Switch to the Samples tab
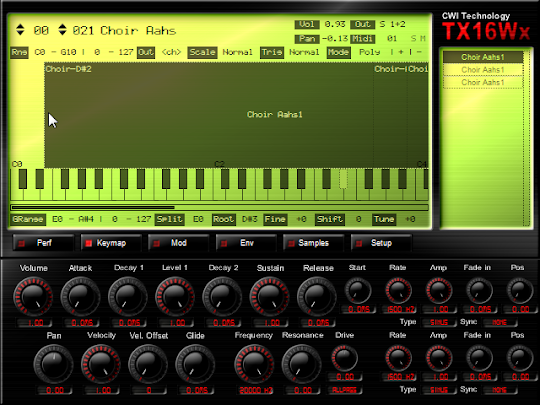The image size is (540, 405). [313, 243]
